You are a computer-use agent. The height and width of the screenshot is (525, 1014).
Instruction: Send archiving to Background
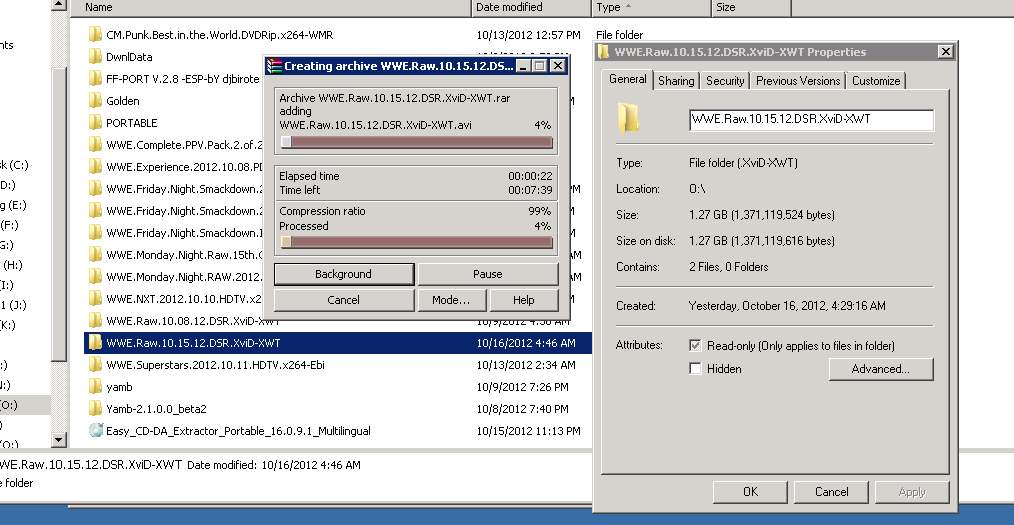coord(343,274)
